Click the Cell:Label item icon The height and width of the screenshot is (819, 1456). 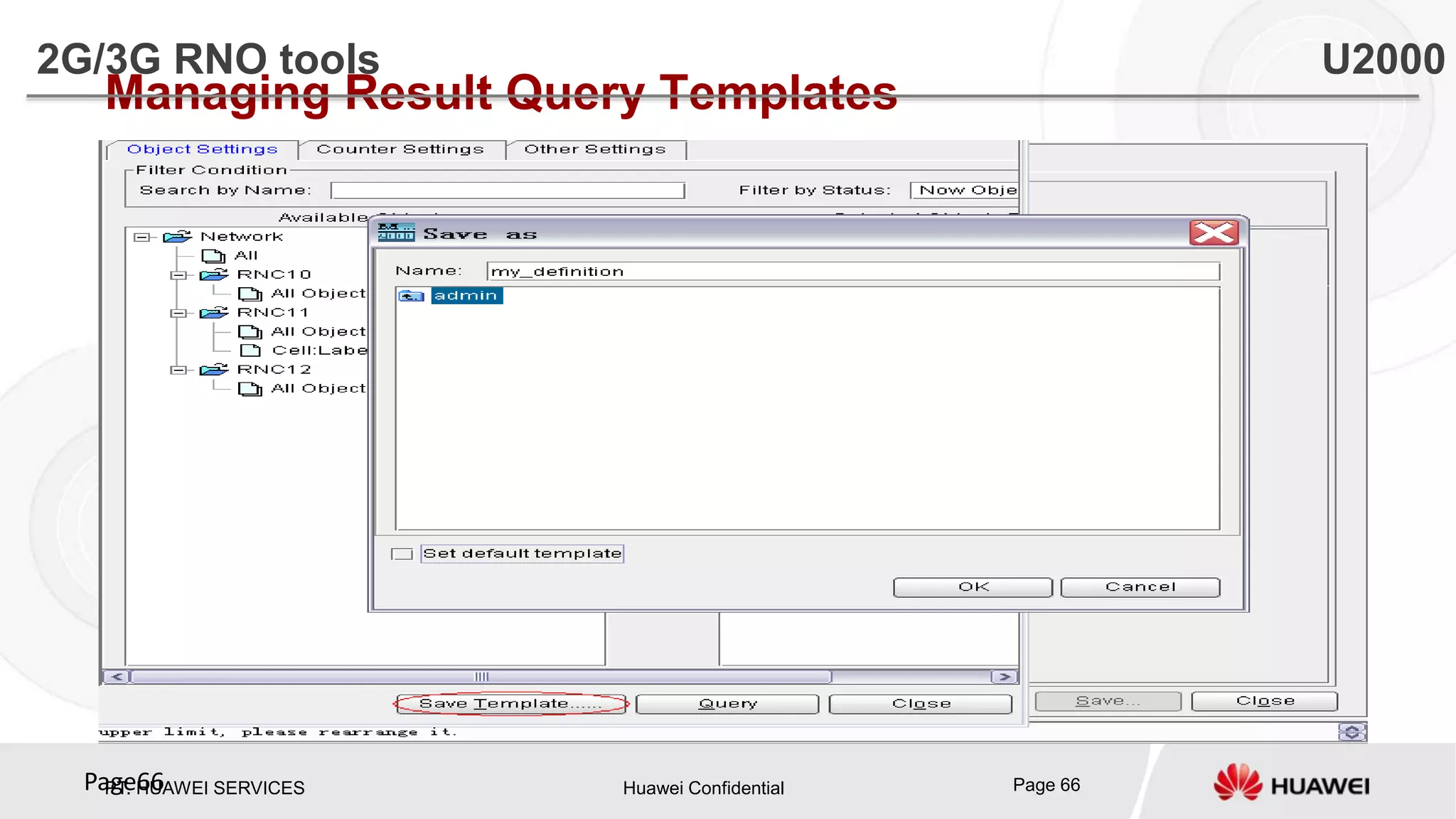pyautogui.click(x=250, y=350)
